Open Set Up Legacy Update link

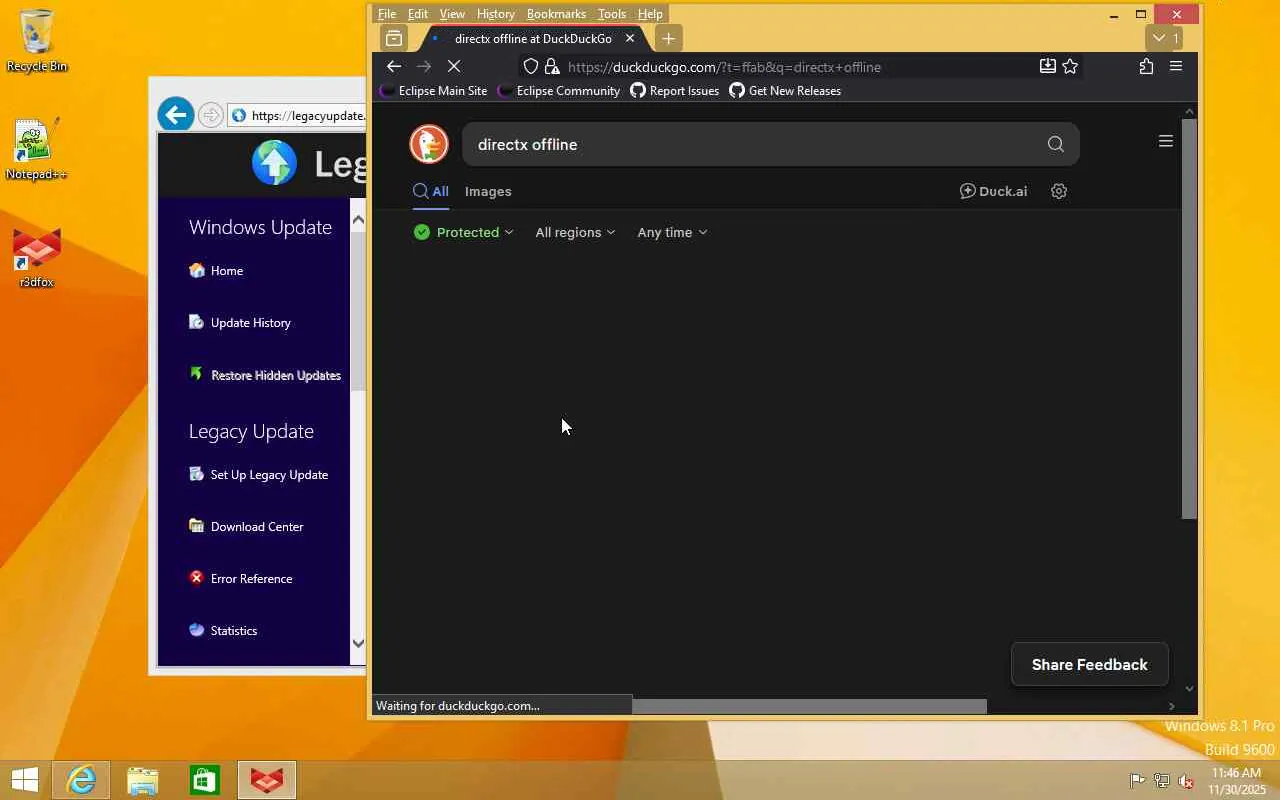259,475
